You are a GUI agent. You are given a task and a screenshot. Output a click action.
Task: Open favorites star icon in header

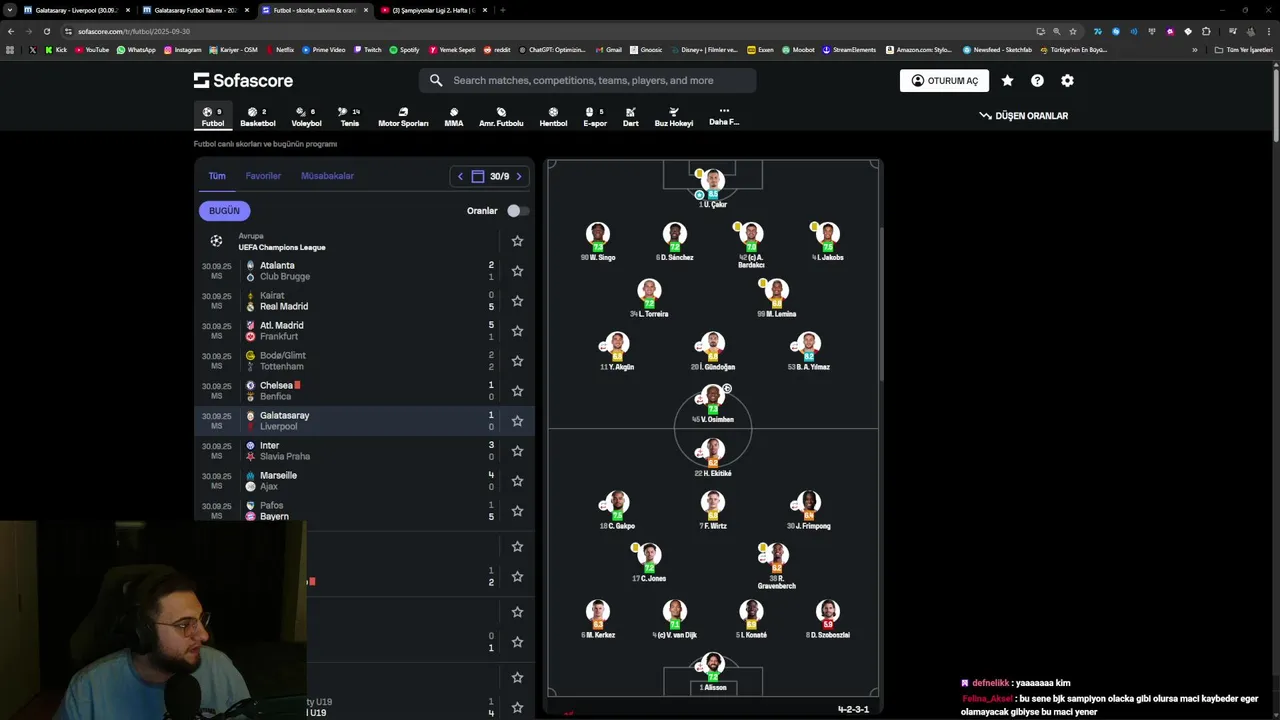click(1007, 81)
